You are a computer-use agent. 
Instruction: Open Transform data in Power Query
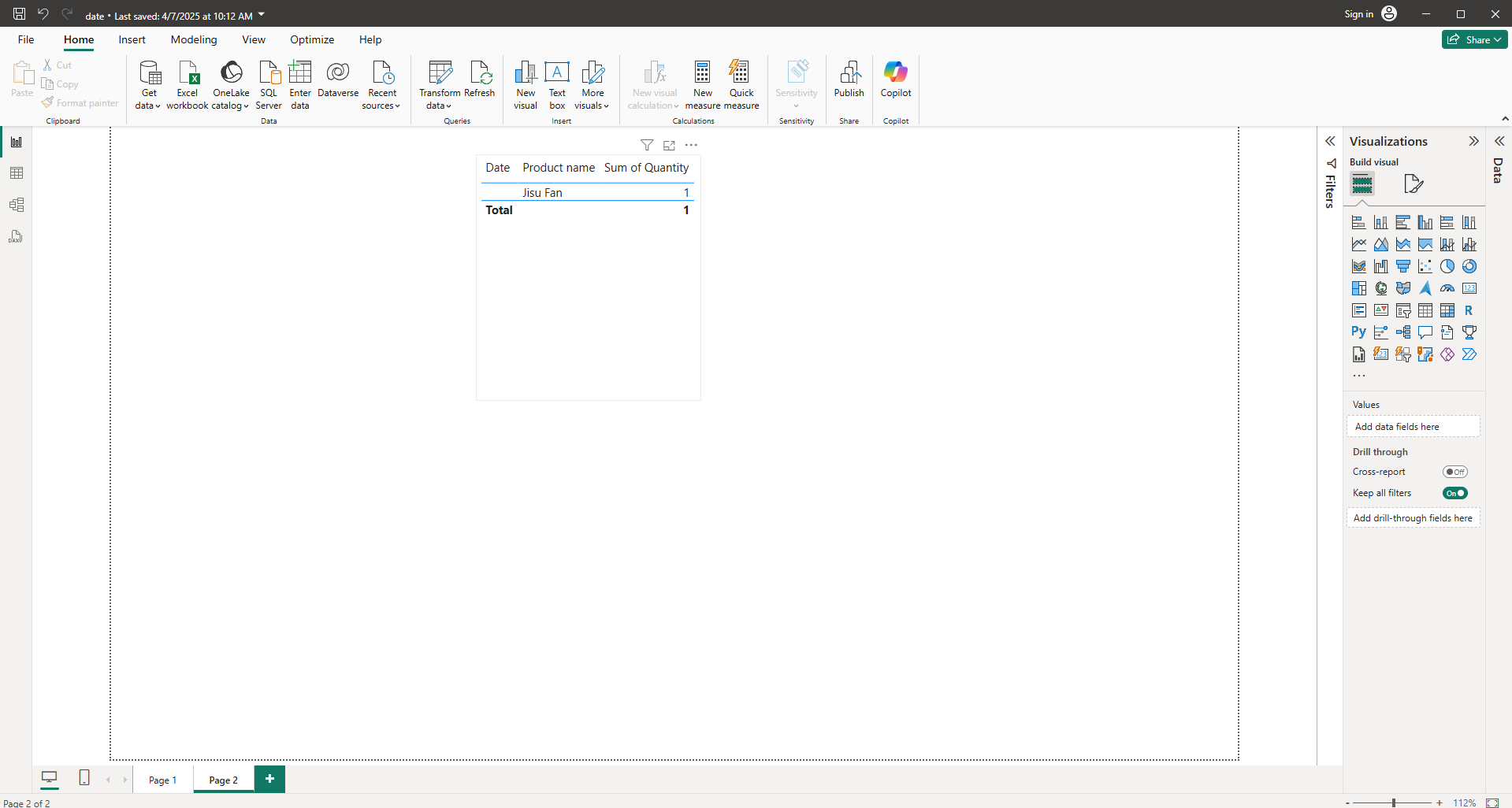[x=439, y=84]
